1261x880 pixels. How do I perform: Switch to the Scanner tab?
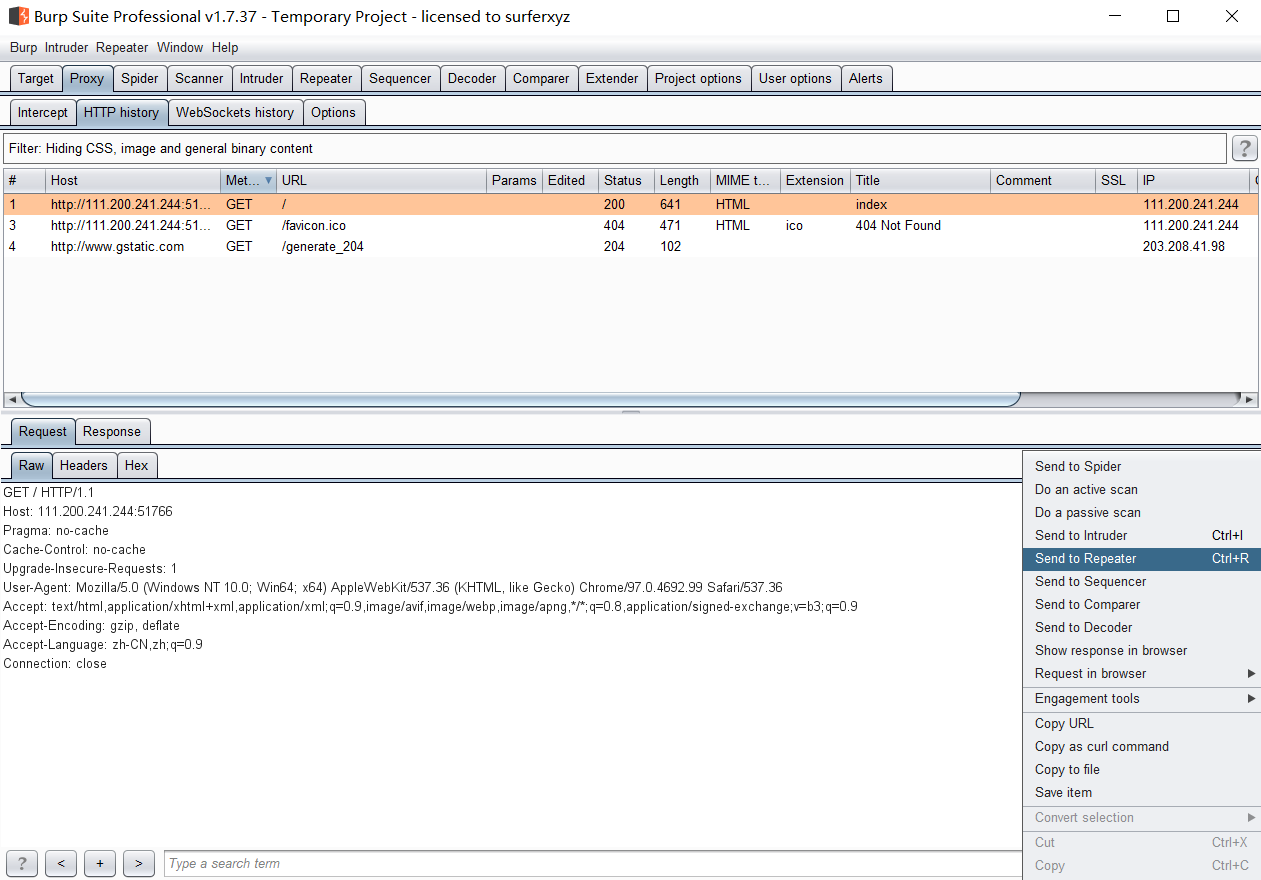click(199, 79)
